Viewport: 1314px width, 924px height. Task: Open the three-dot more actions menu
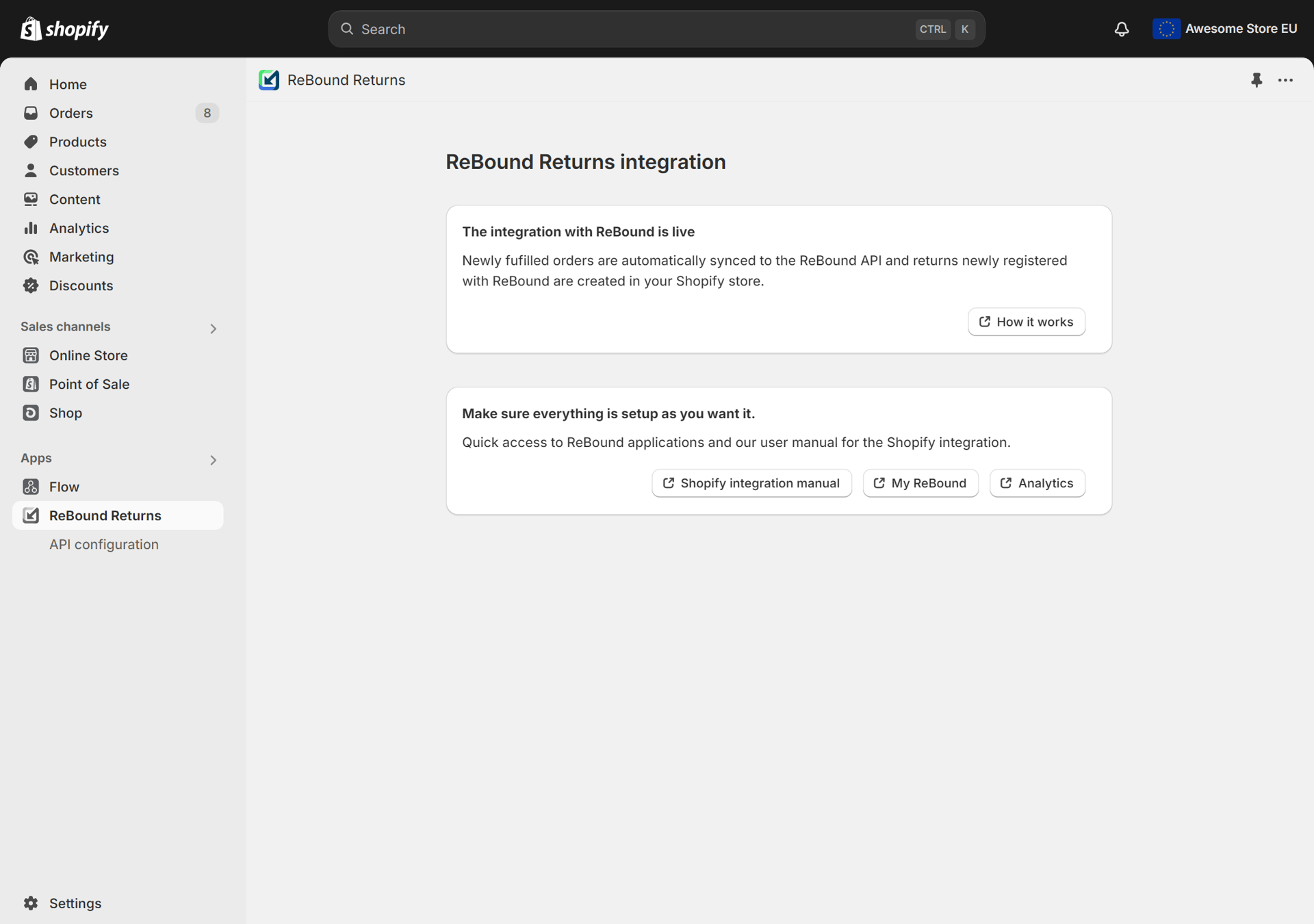pyautogui.click(x=1285, y=80)
